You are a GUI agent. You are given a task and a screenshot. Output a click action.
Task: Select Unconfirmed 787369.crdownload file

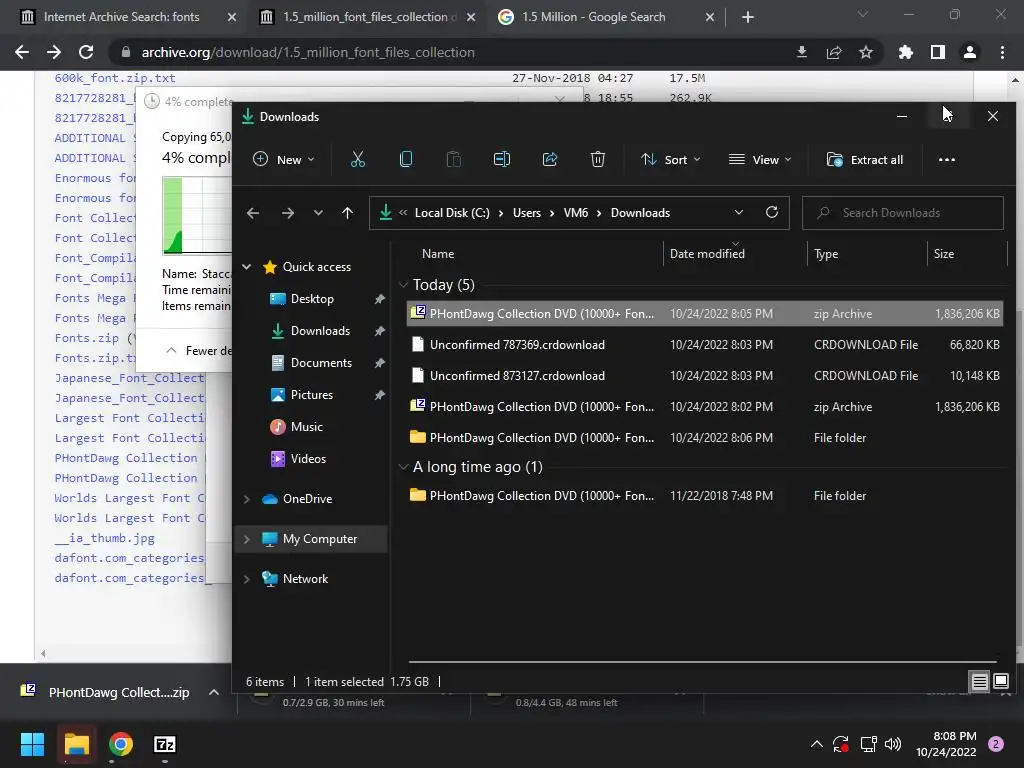coord(704,345)
